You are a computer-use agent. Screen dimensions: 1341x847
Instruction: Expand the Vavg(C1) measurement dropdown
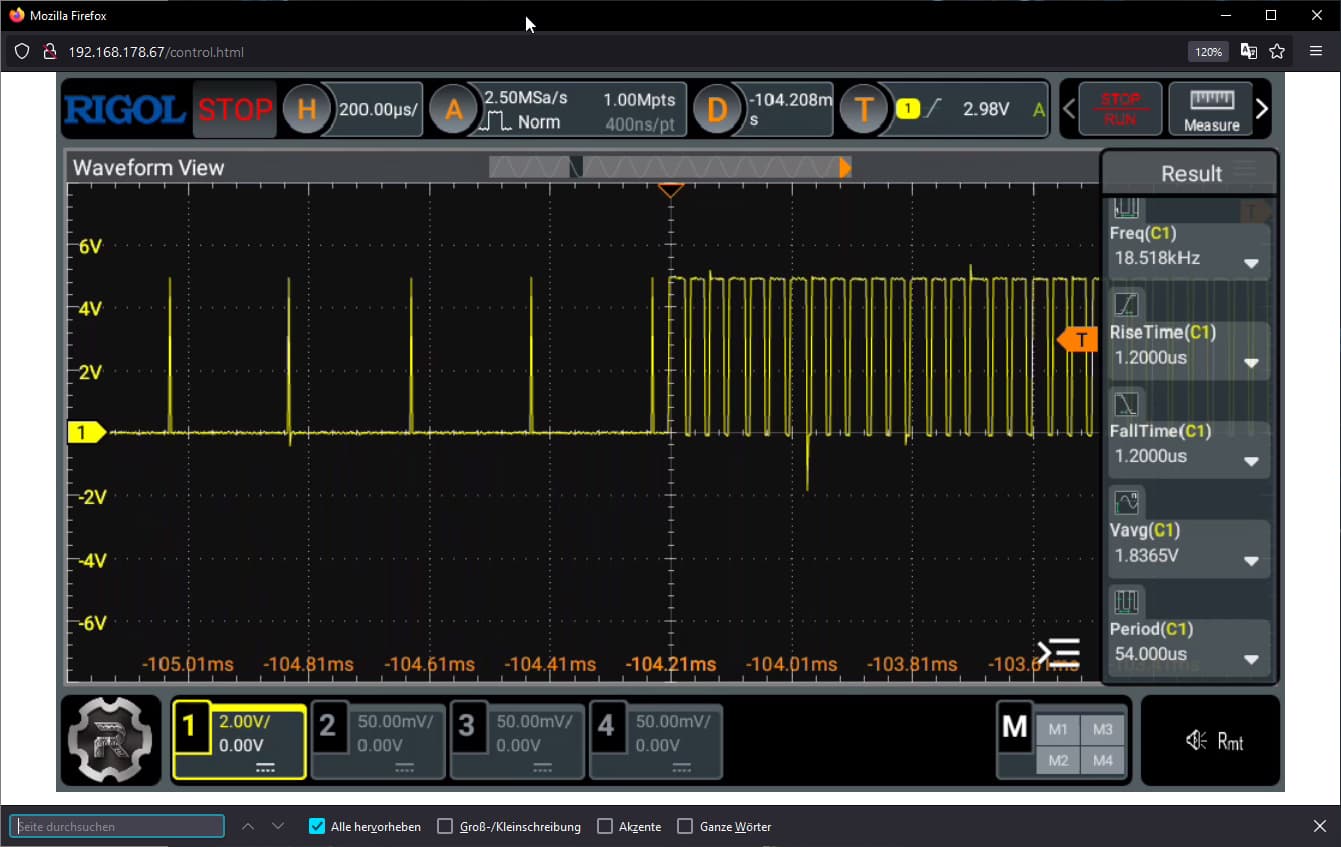pos(1250,561)
